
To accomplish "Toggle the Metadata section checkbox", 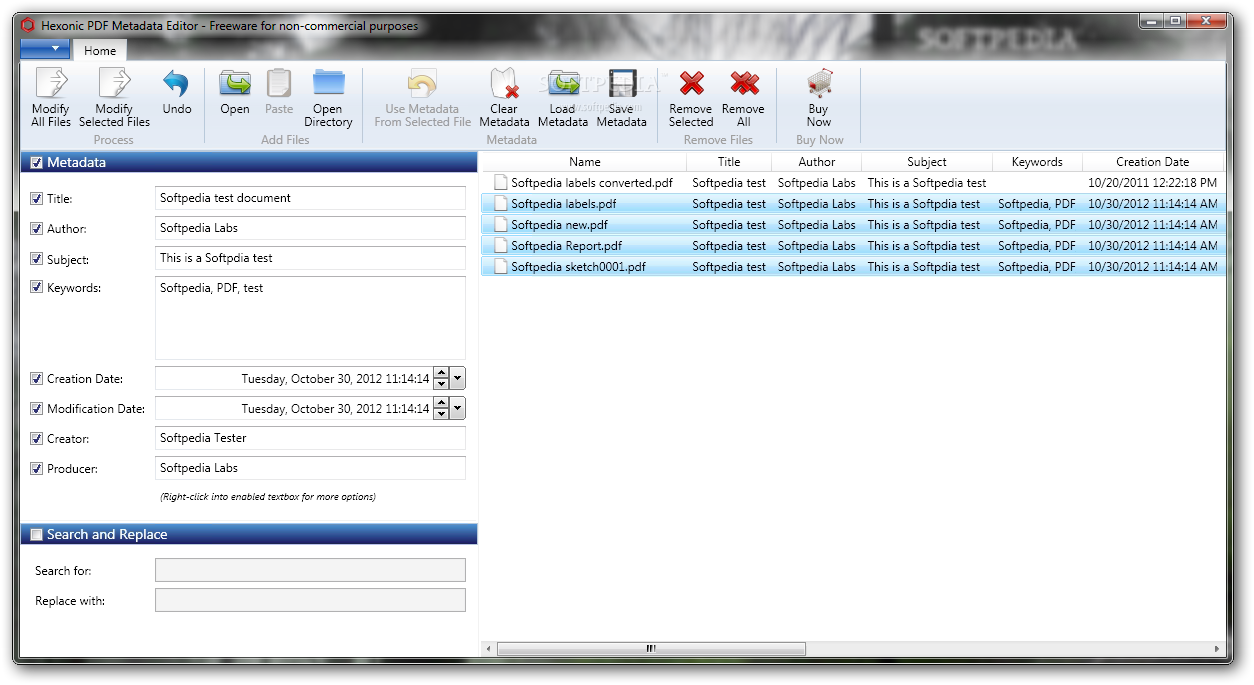I will [37, 163].
